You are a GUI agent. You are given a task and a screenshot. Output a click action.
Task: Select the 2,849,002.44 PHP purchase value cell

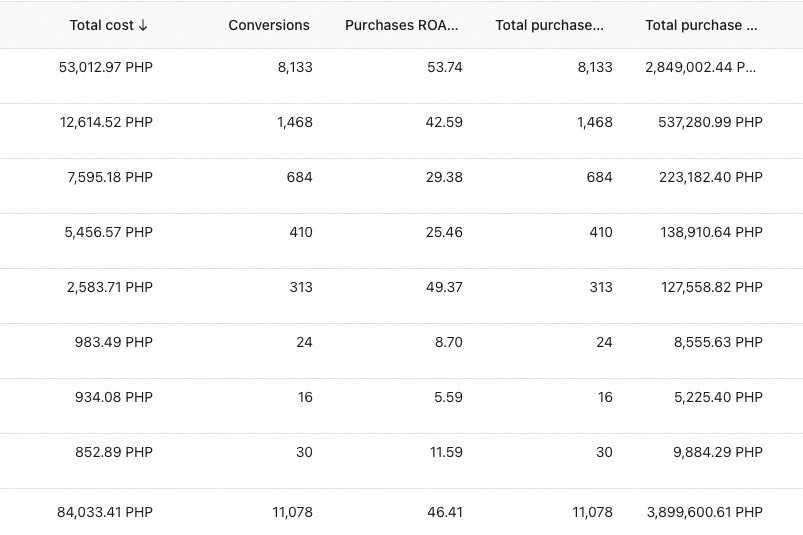pos(701,67)
